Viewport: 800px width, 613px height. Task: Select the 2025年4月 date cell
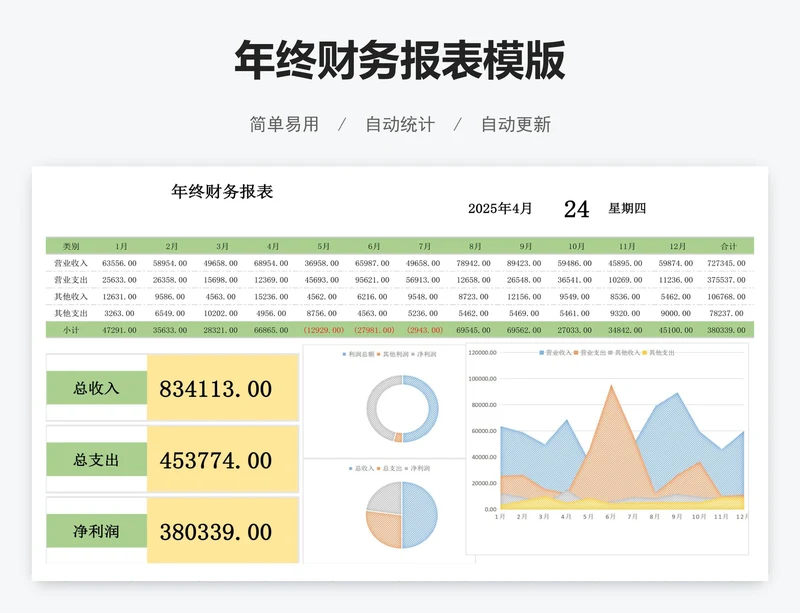click(500, 208)
